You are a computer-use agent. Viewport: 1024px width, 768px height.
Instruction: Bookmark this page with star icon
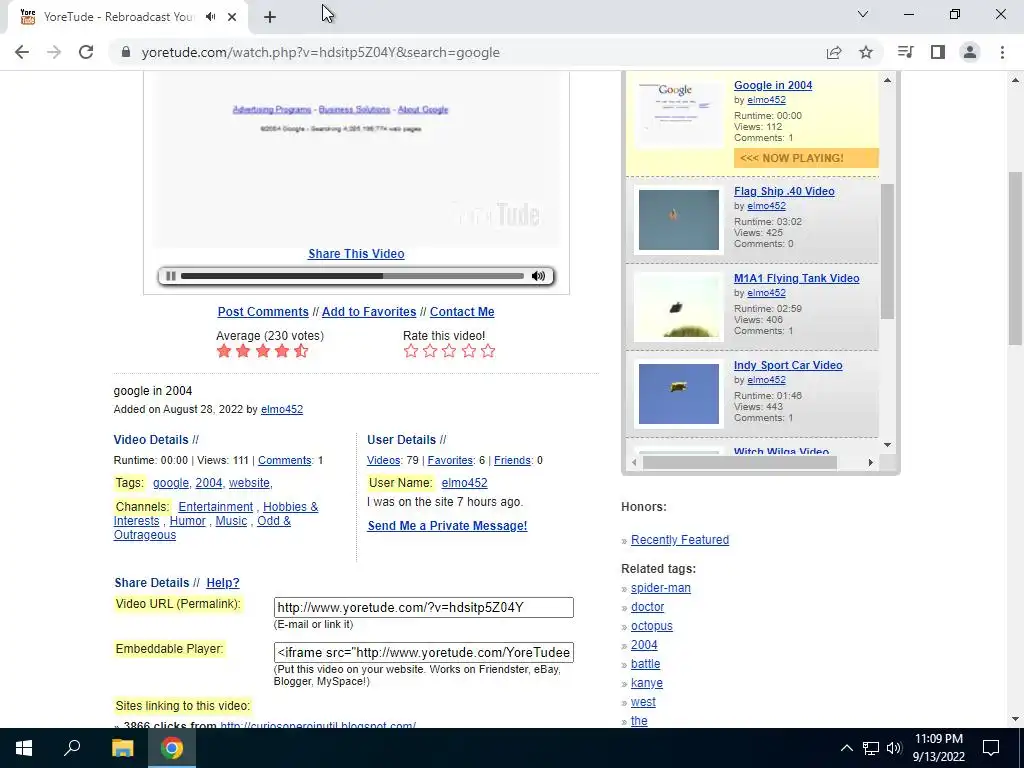(866, 52)
